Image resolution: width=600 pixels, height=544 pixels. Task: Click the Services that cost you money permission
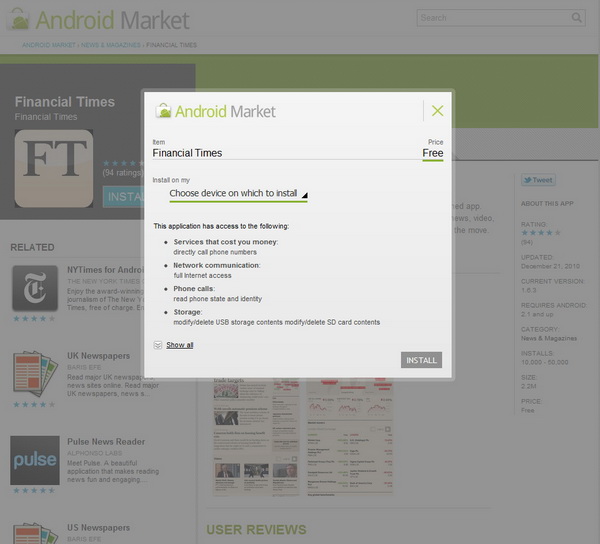(x=226, y=247)
